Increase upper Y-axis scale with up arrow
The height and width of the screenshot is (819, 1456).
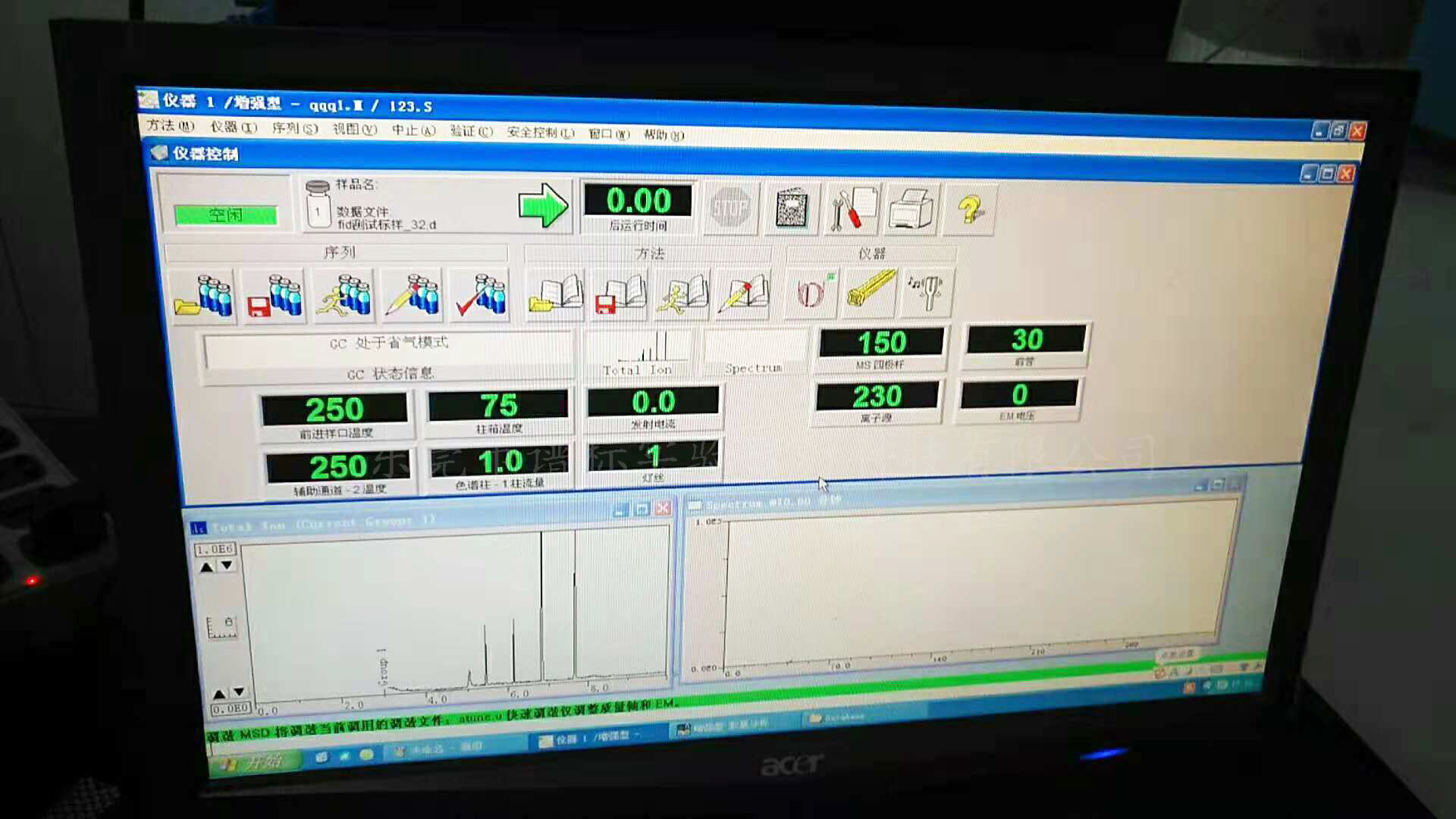[206, 567]
